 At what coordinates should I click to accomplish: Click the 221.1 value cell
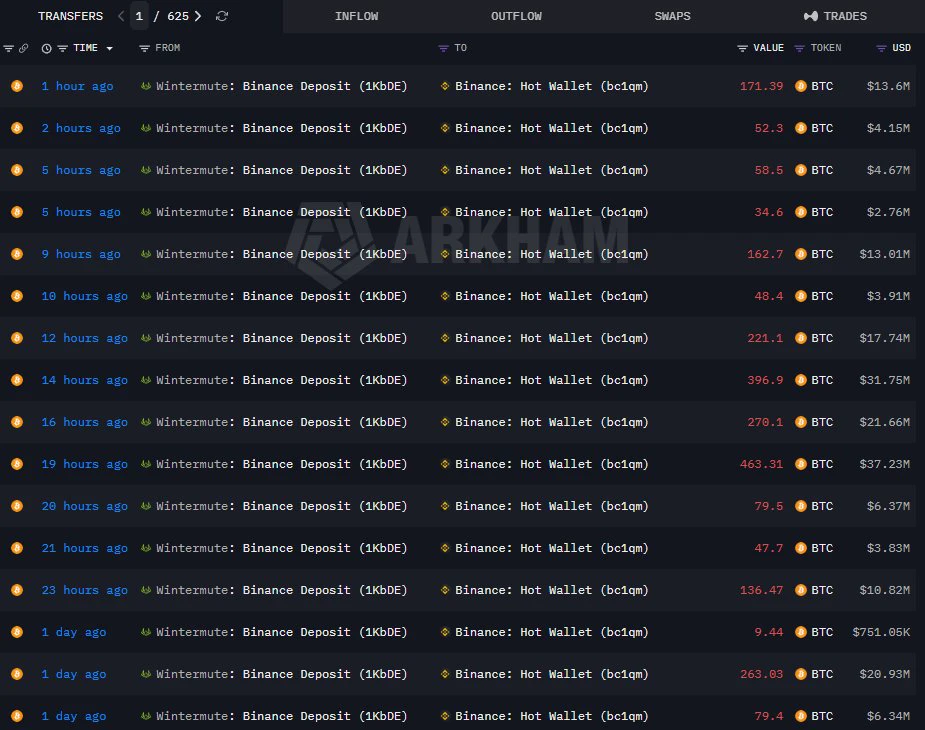click(x=765, y=338)
